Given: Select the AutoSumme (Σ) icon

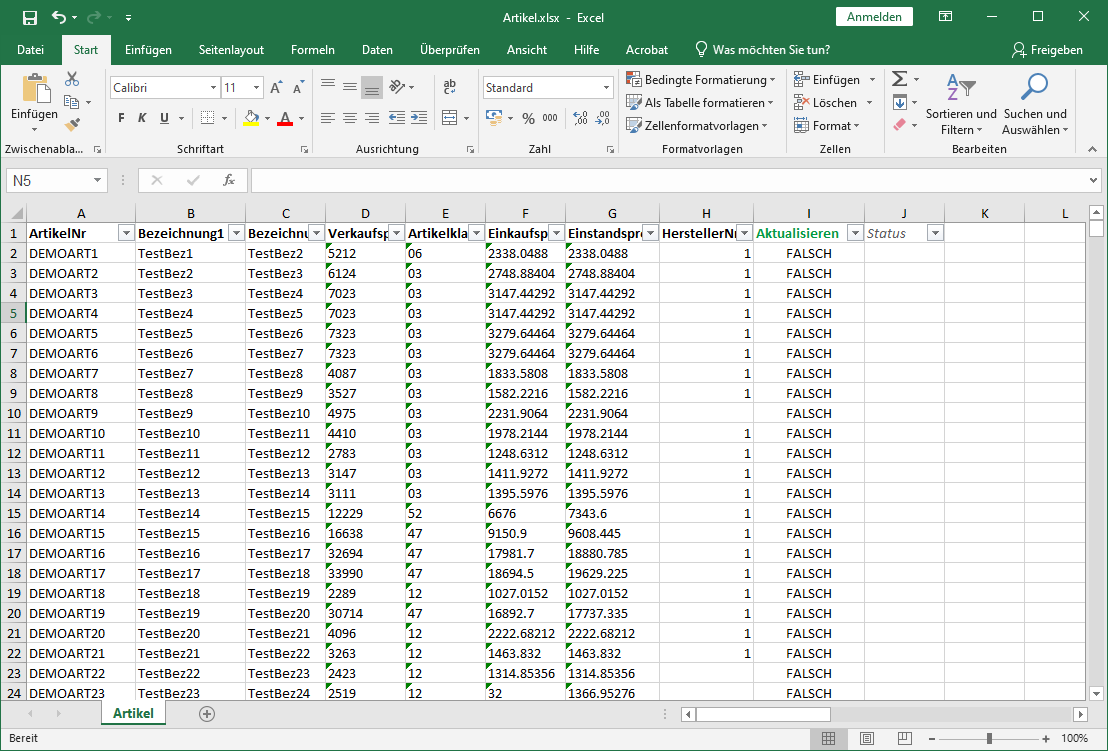Looking at the screenshot, I should [x=899, y=78].
